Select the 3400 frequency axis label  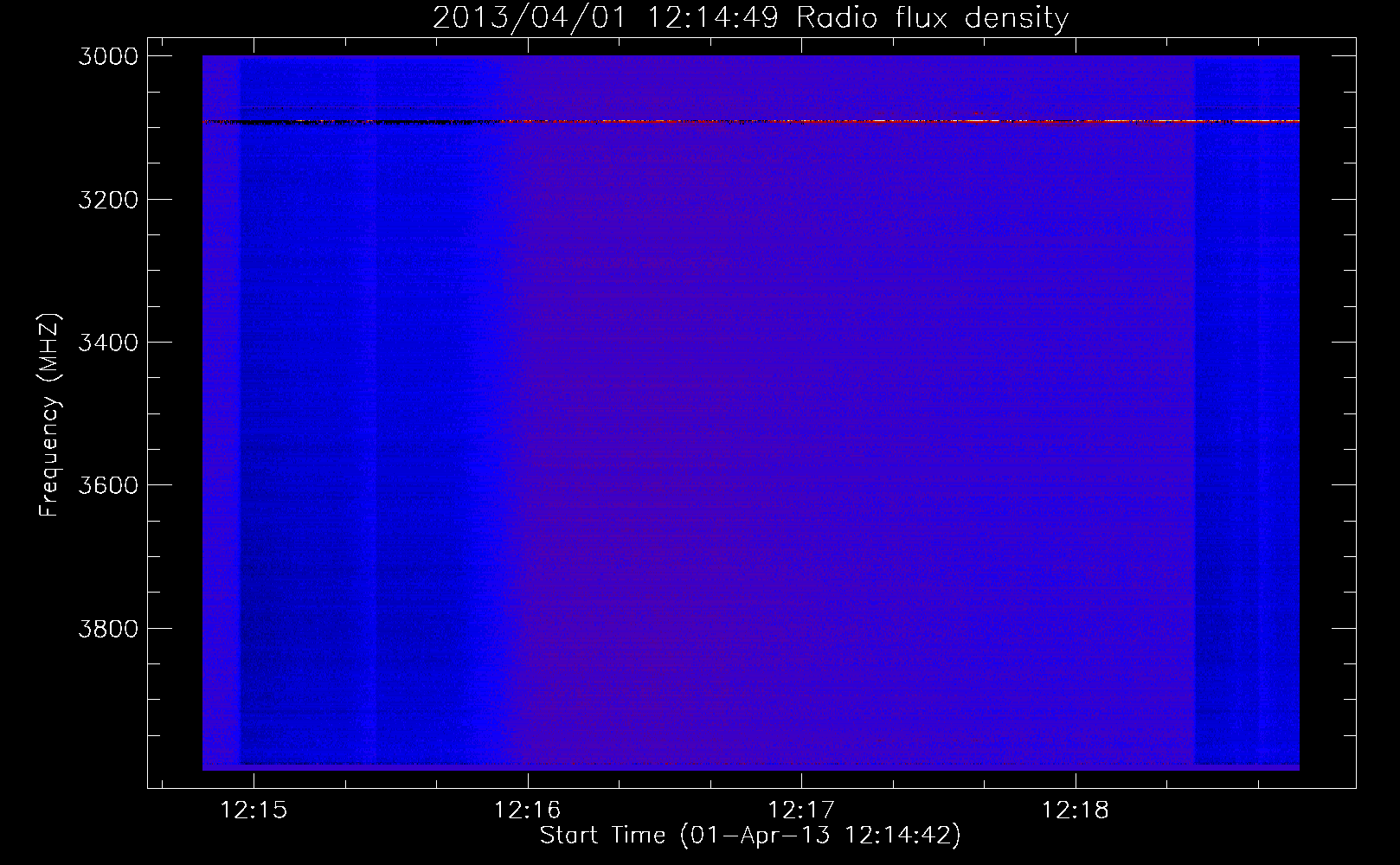point(108,343)
